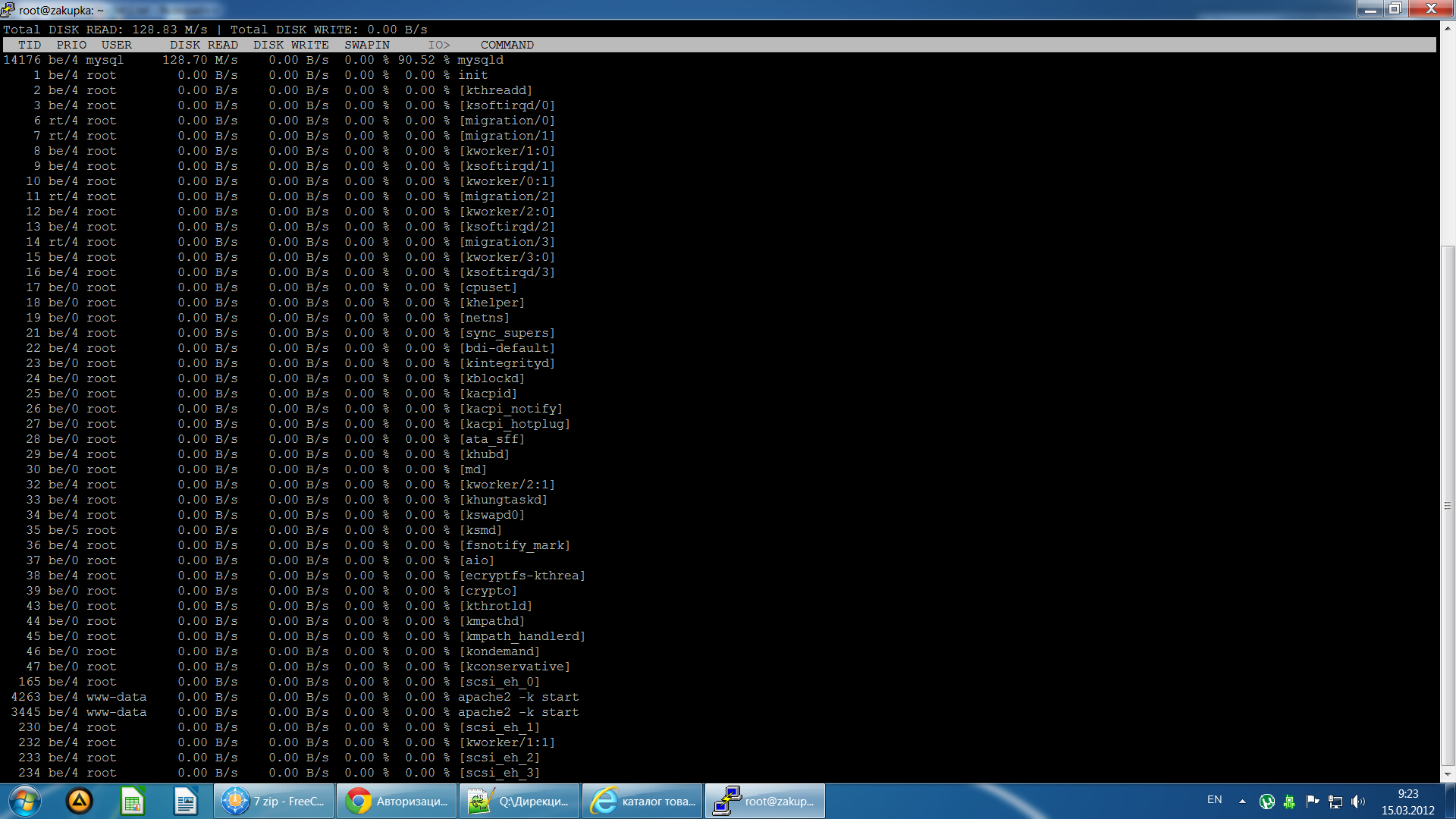Open the document writer taskbar icon
The width and height of the screenshot is (1456, 819).
click(185, 802)
